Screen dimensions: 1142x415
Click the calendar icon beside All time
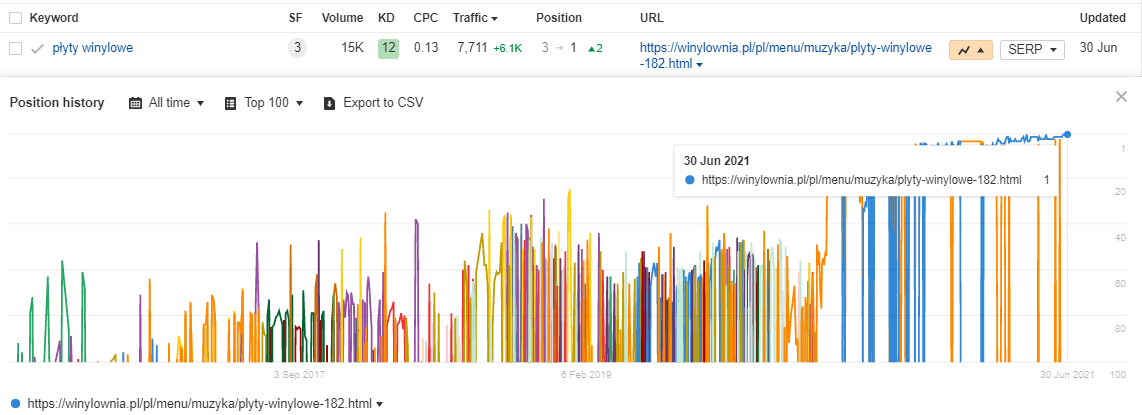[x=135, y=103]
